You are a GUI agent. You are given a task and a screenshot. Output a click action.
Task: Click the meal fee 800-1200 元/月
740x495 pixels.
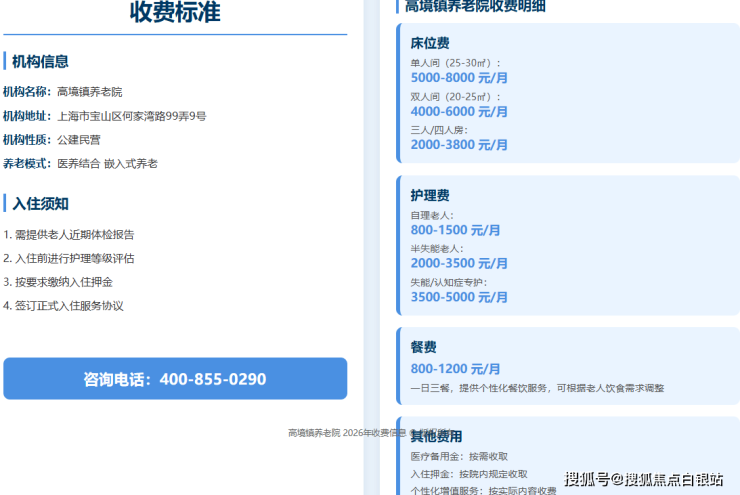tap(455, 369)
